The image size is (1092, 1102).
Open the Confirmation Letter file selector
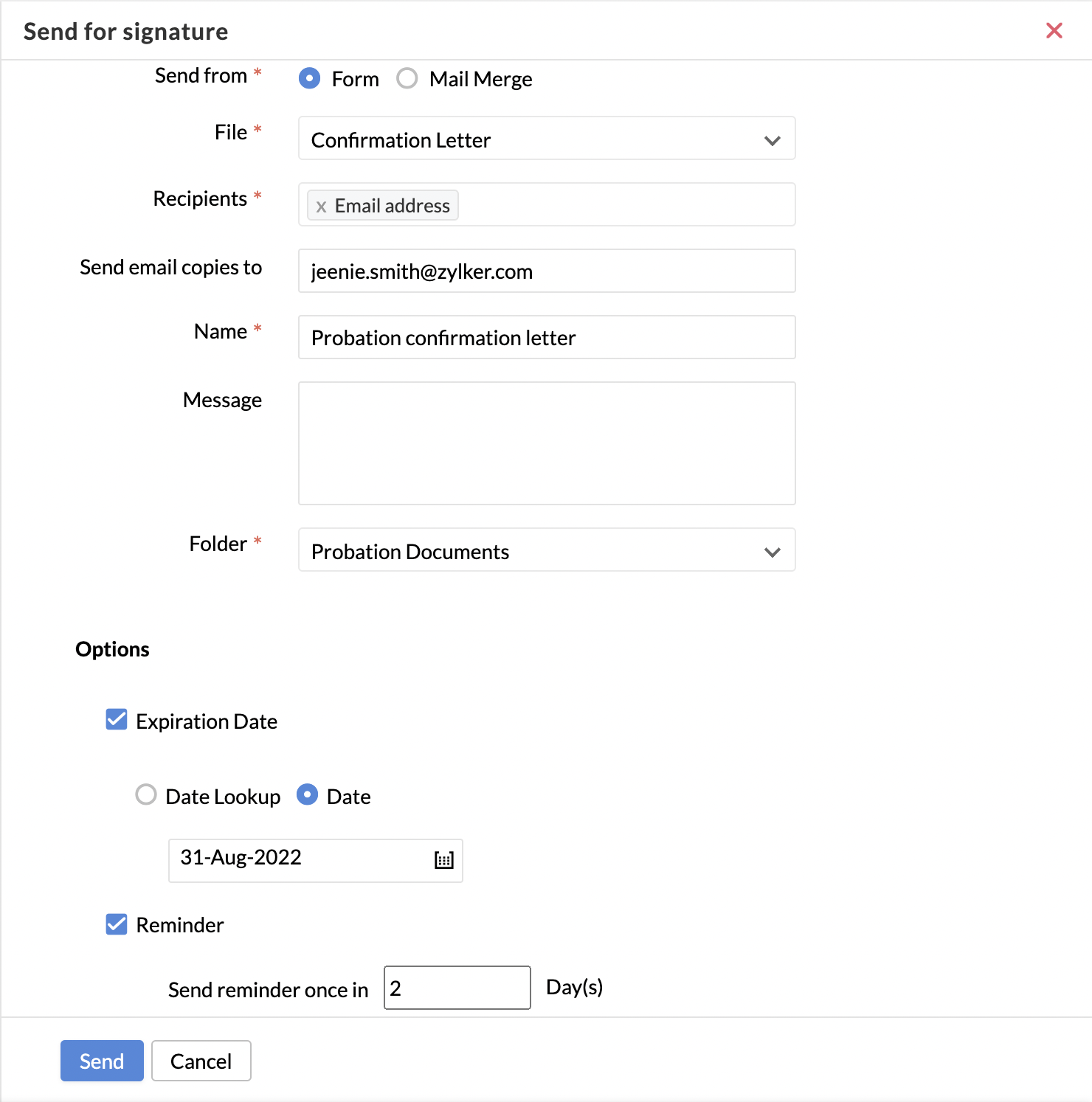point(547,138)
